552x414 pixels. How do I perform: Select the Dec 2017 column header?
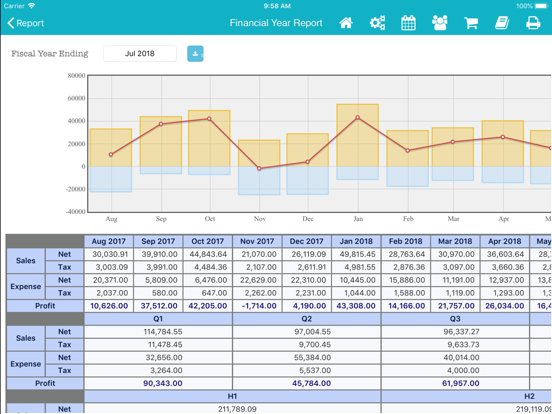[307, 242]
